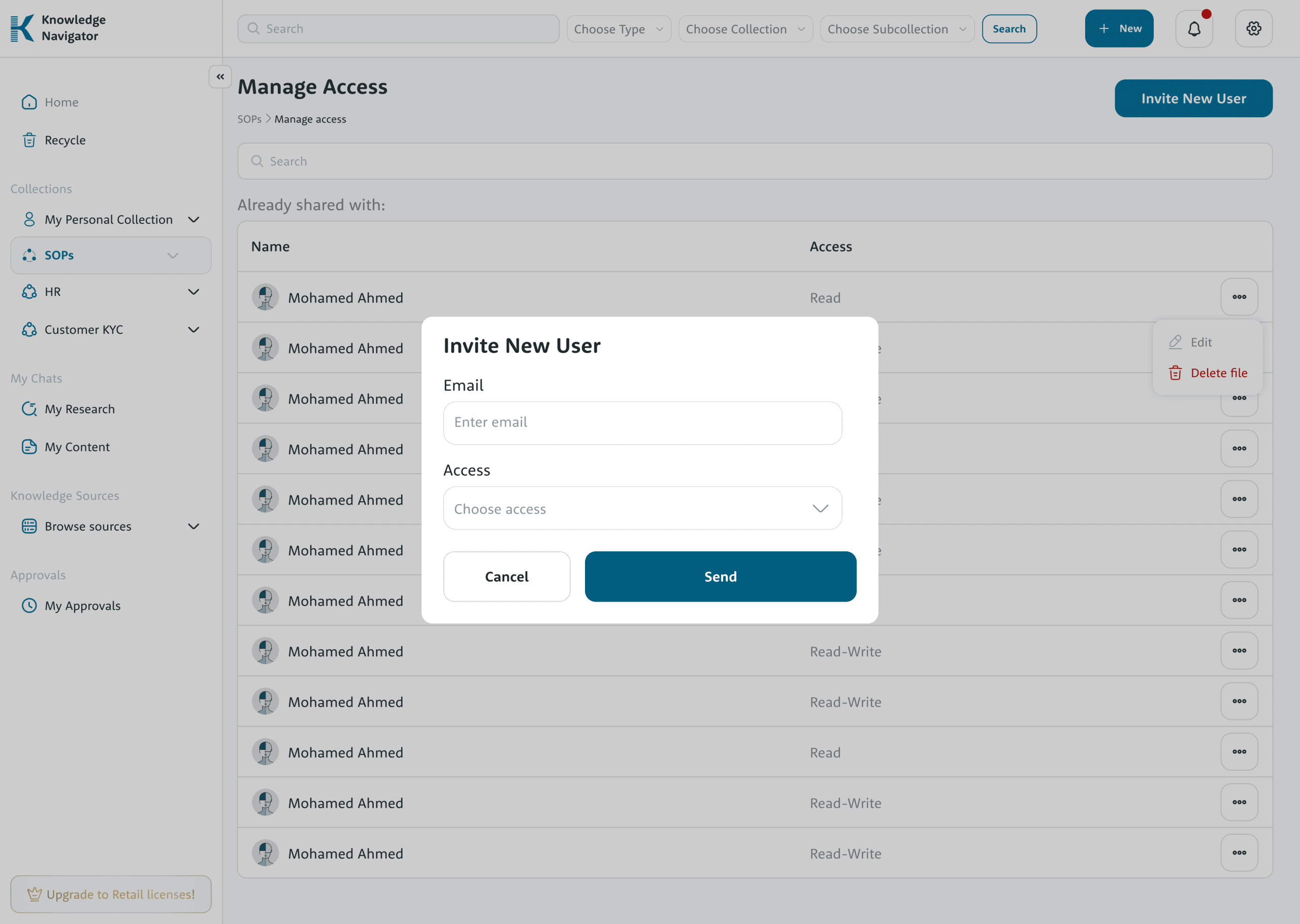
Task: Click the Send button
Action: pyautogui.click(x=720, y=576)
